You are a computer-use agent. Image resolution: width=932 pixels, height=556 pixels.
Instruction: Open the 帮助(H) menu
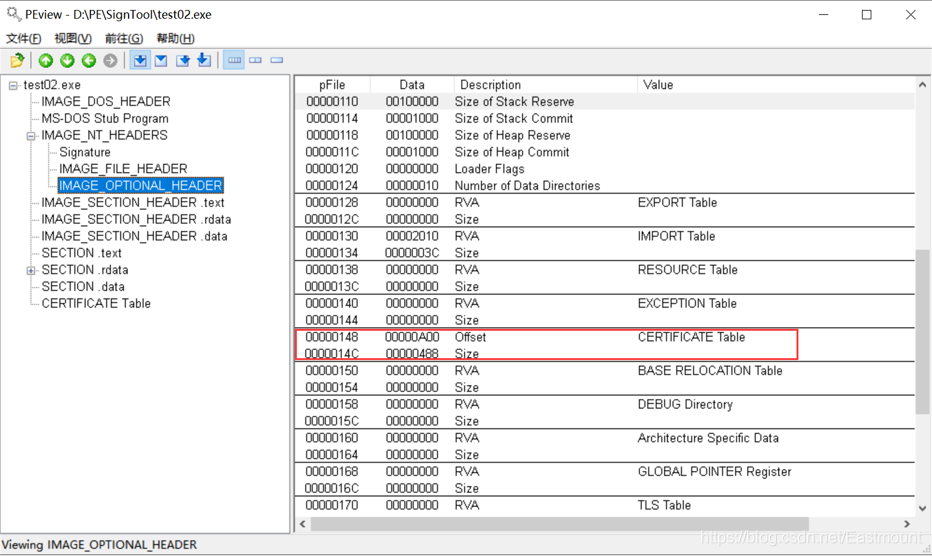tap(175, 39)
